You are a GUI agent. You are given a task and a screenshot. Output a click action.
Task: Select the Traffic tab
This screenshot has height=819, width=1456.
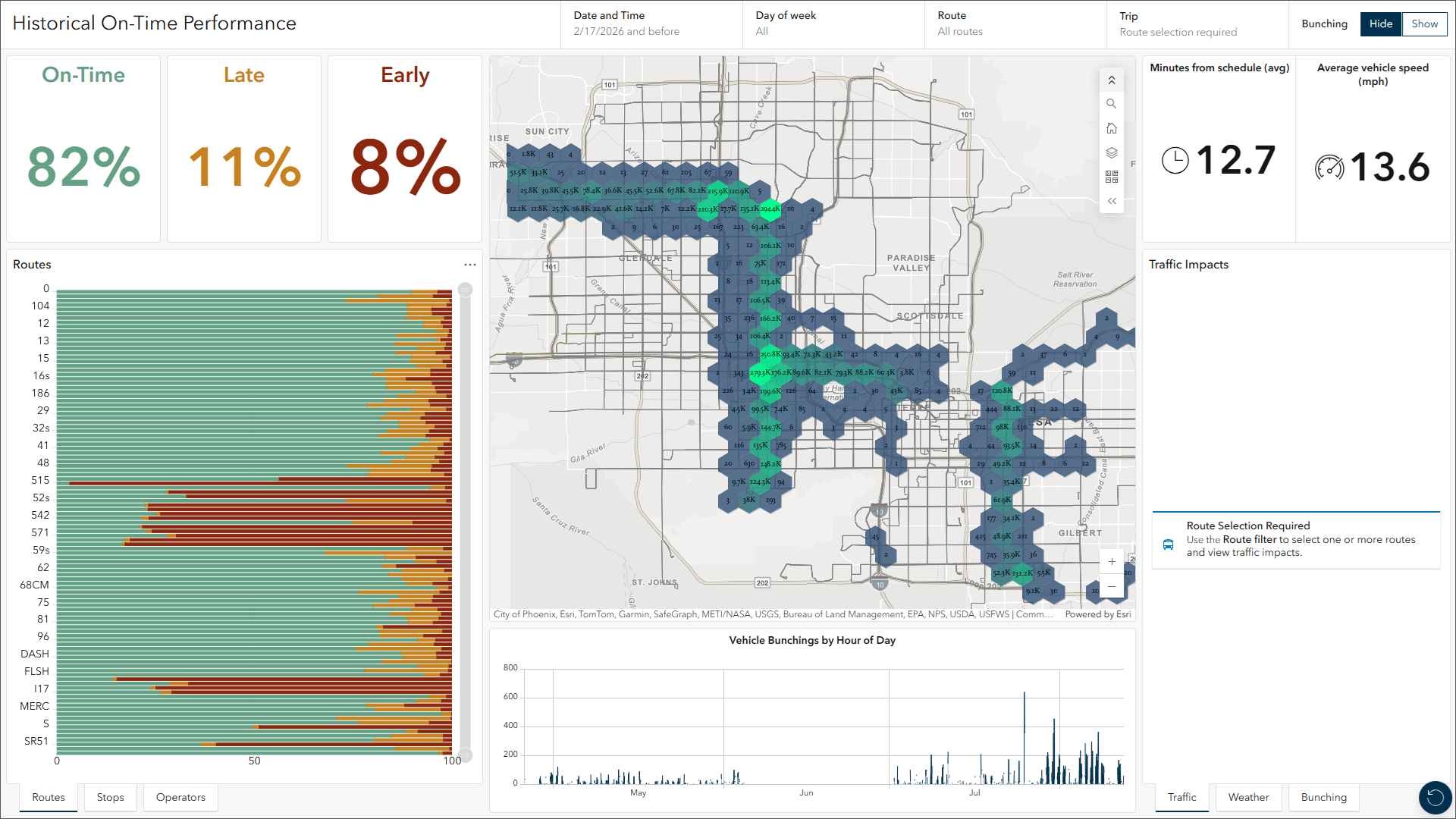tap(1182, 798)
